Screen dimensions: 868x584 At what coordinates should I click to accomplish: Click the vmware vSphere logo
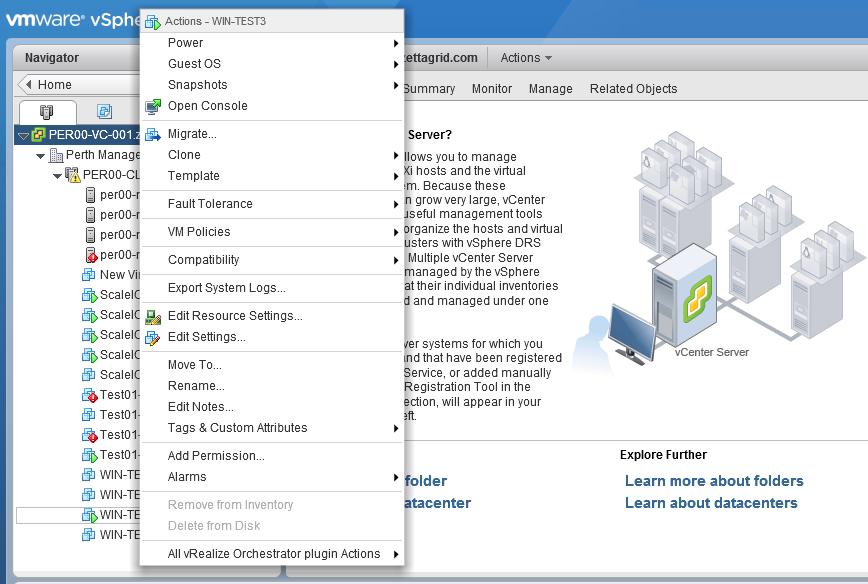pyautogui.click(x=73, y=20)
